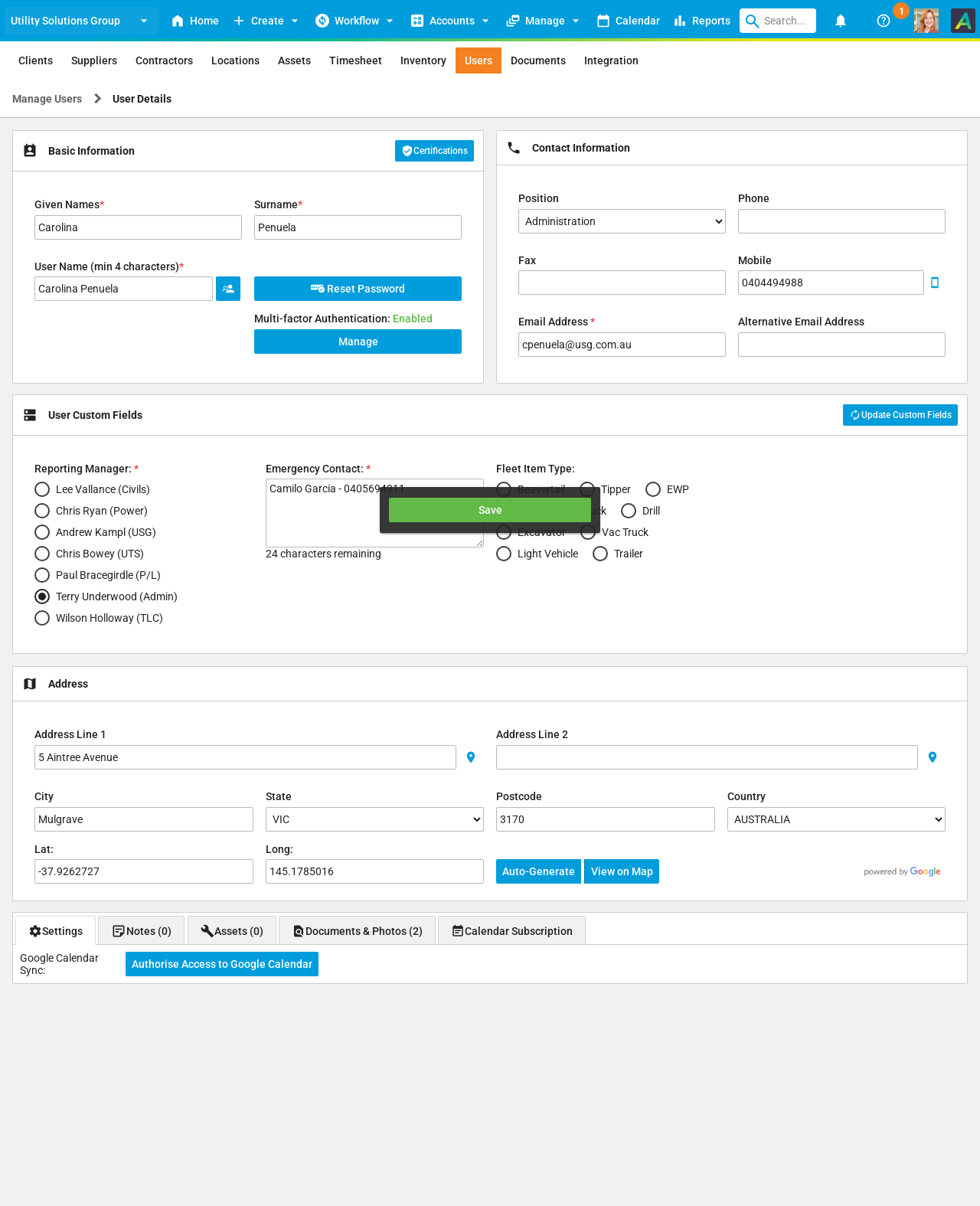The height and width of the screenshot is (1206, 980).
Task: Click the Email Address input field
Action: point(621,345)
